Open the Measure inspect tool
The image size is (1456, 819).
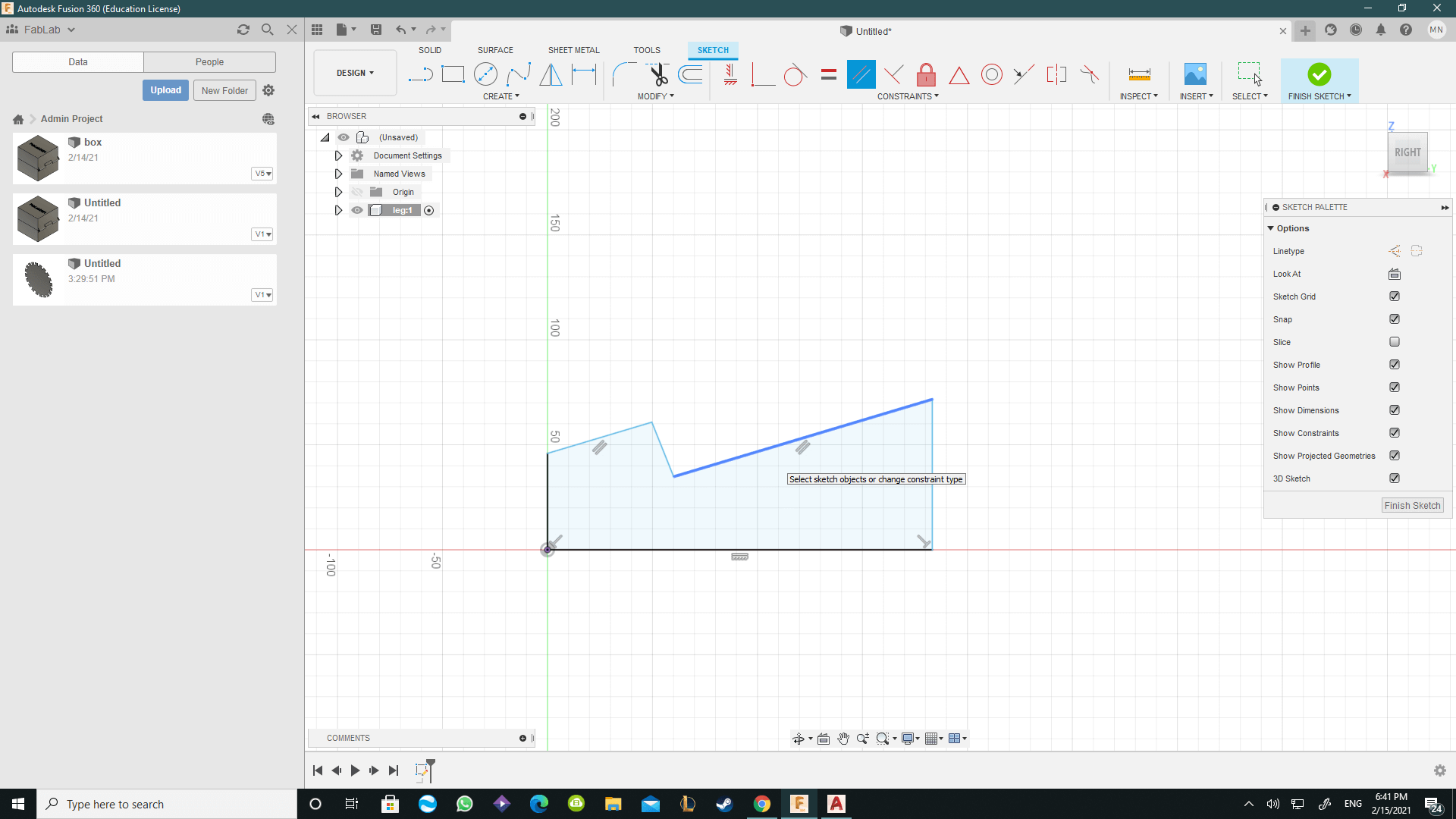(x=1139, y=74)
